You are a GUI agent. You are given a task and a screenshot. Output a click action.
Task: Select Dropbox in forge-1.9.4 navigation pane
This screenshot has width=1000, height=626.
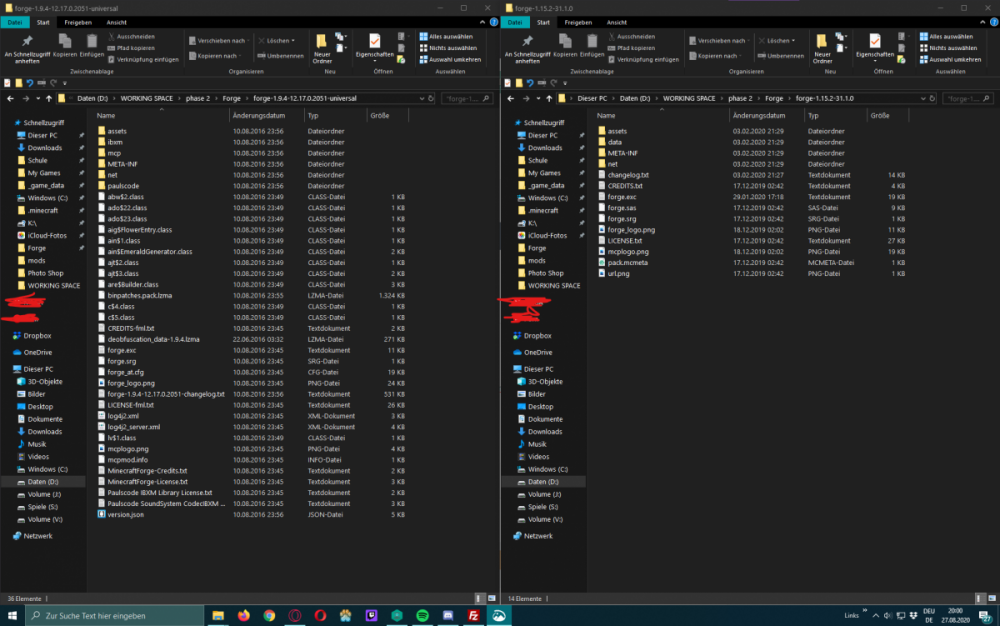click(x=38, y=336)
